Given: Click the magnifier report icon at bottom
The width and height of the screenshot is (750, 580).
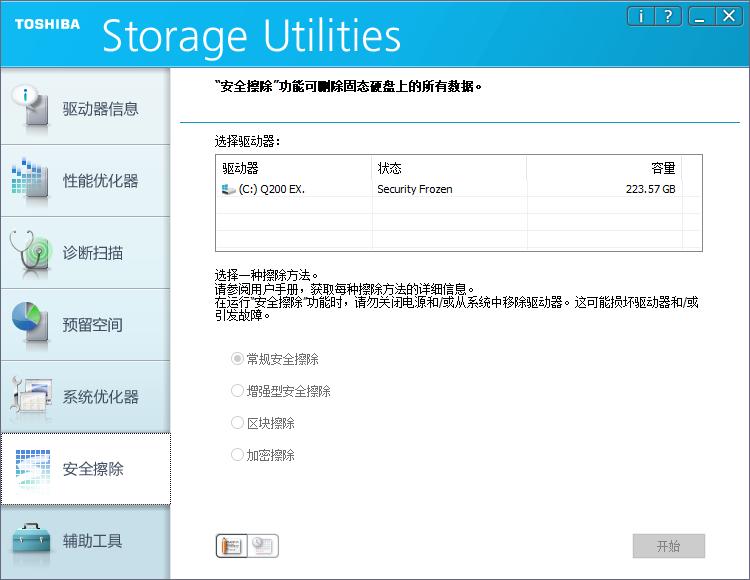Looking at the screenshot, I should pos(263,546).
